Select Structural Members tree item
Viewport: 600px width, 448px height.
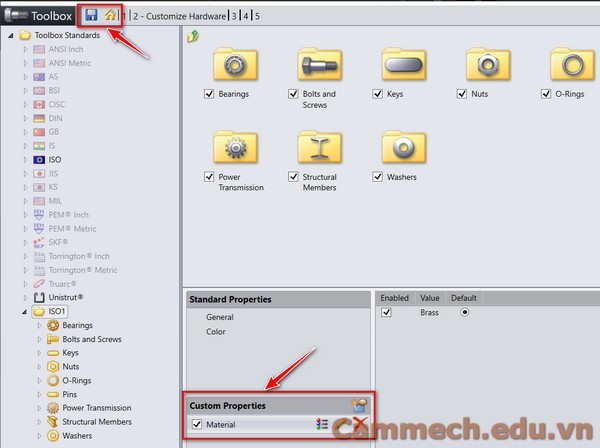coord(97,422)
